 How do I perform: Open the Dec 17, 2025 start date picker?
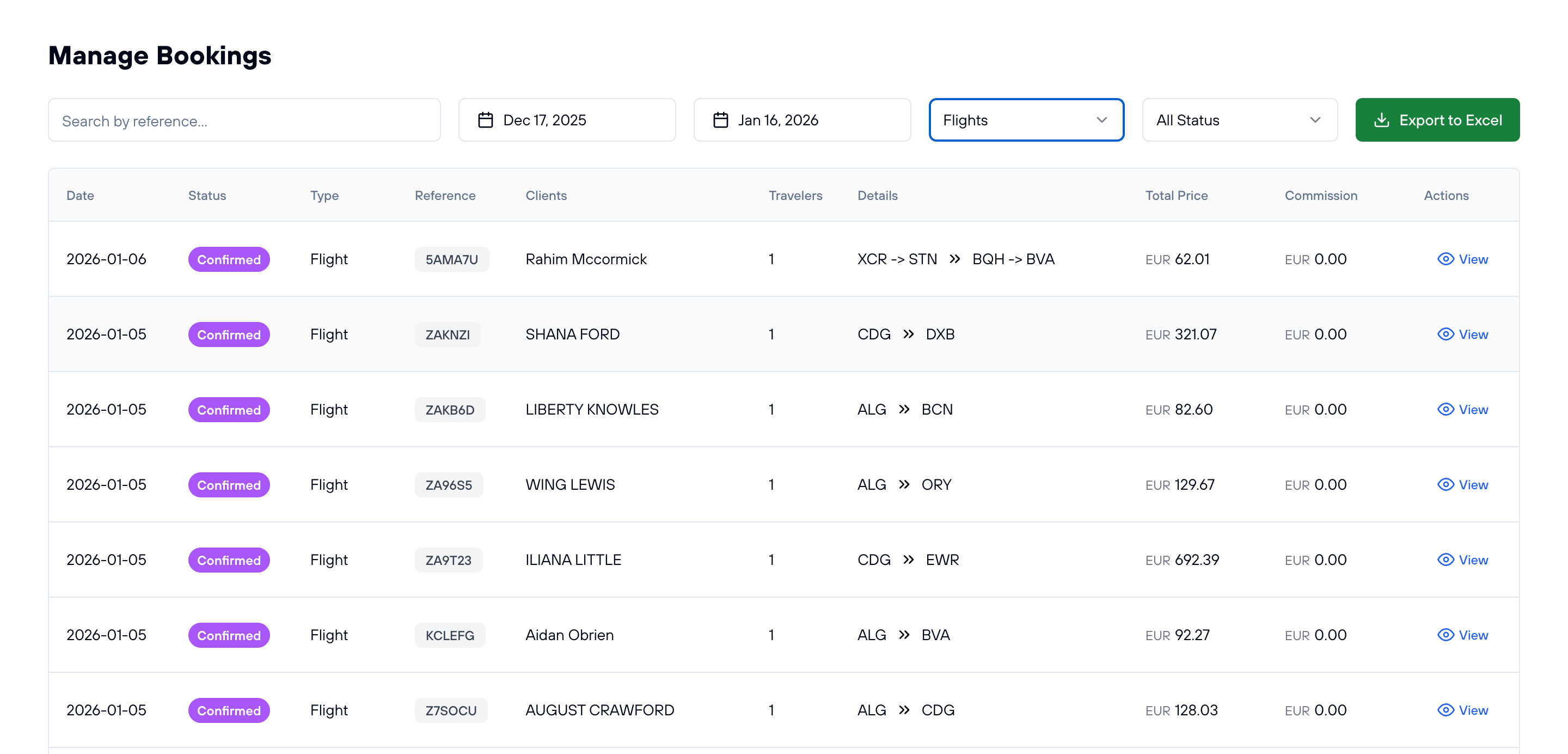[566, 120]
